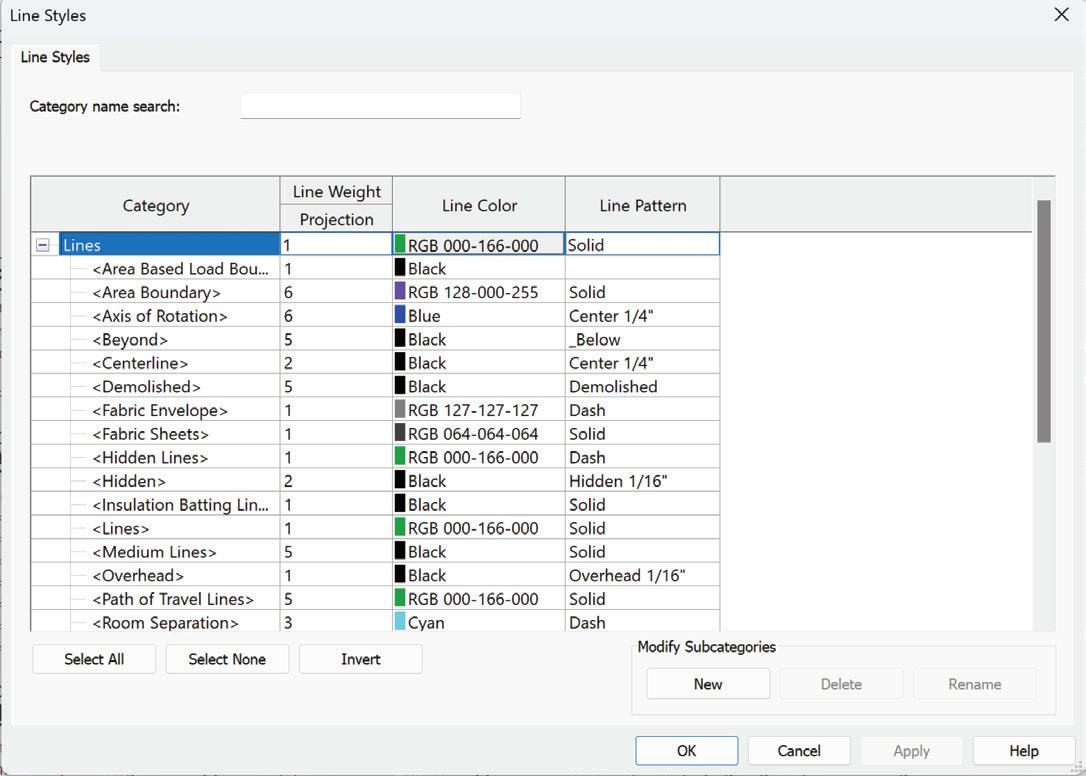Image resolution: width=1086 pixels, height=776 pixels.
Task: Click line weight 2 of Centerline
Action: pyautogui.click(x=336, y=362)
